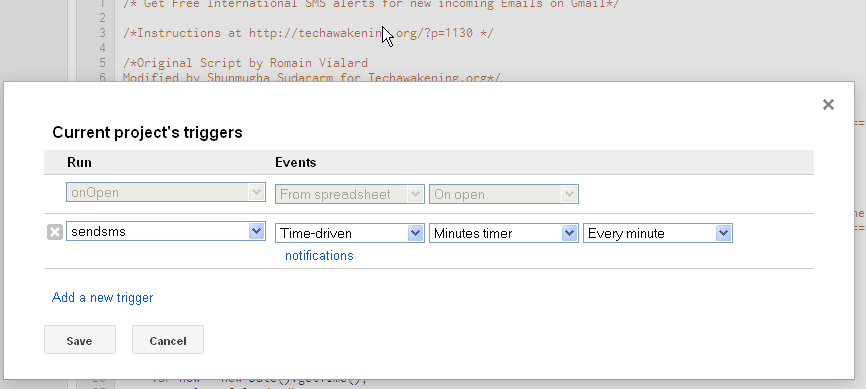
Task: Click the Original Script by Romain Vialard line
Action: click(x=245, y=62)
